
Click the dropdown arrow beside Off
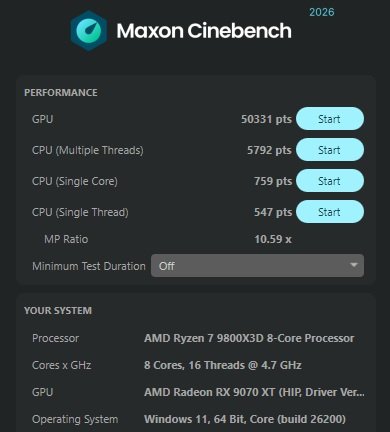[x=353, y=265]
